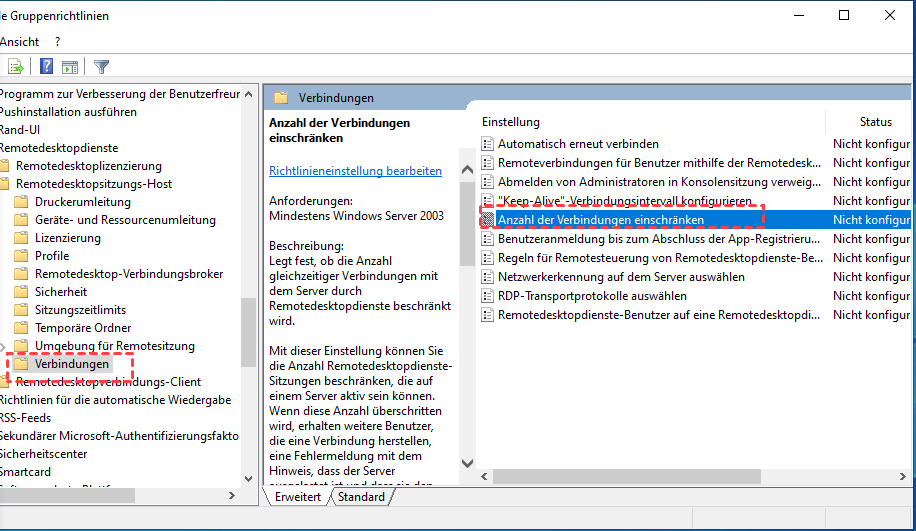
Task: Click the icon next to RDP-Transportprotokolle auswählen
Action: pos(488,296)
